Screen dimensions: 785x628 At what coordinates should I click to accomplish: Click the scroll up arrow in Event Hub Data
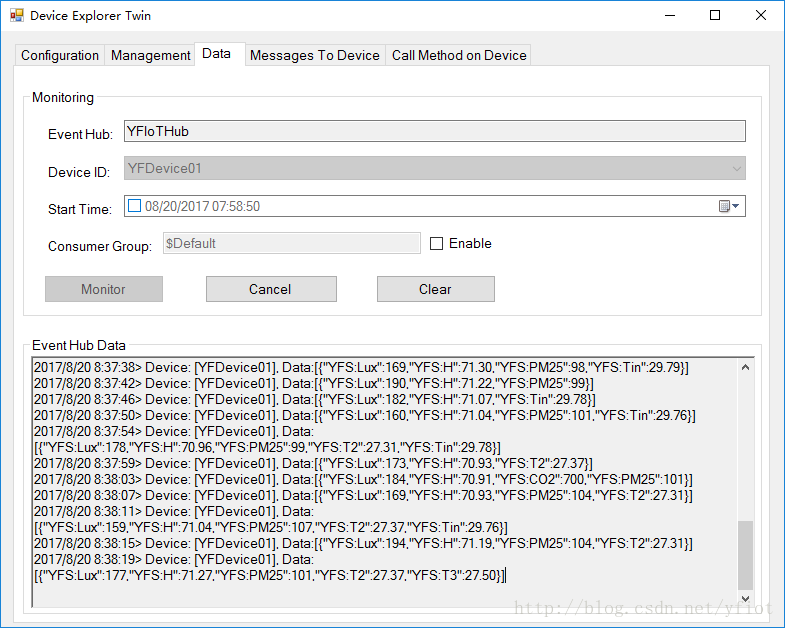pos(745,368)
